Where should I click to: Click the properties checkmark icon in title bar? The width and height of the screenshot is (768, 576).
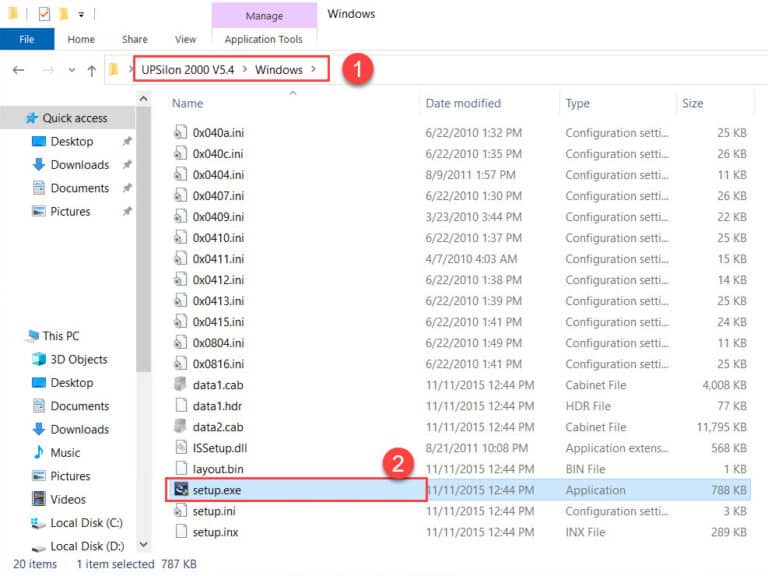coord(44,14)
